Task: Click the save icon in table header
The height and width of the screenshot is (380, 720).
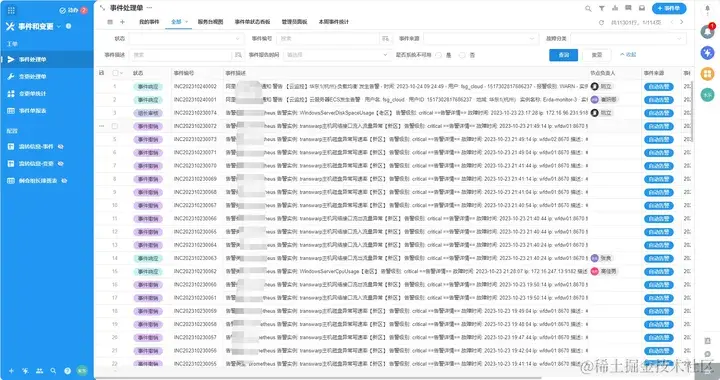Action: [x=101, y=73]
